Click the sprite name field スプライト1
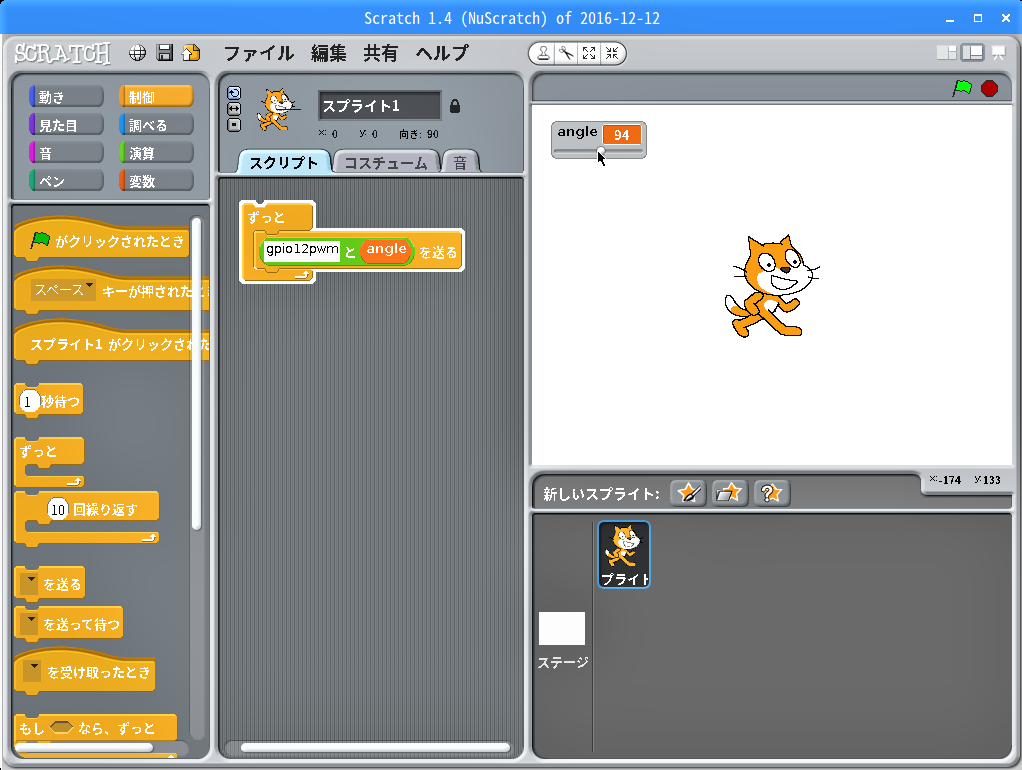Viewport: 1022px width, 770px height. [379, 106]
